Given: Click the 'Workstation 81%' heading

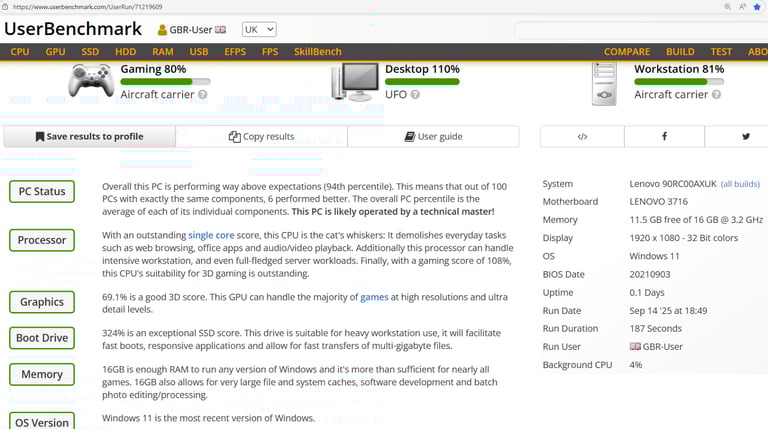Looking at the screenshot, I should coord(679,69).
